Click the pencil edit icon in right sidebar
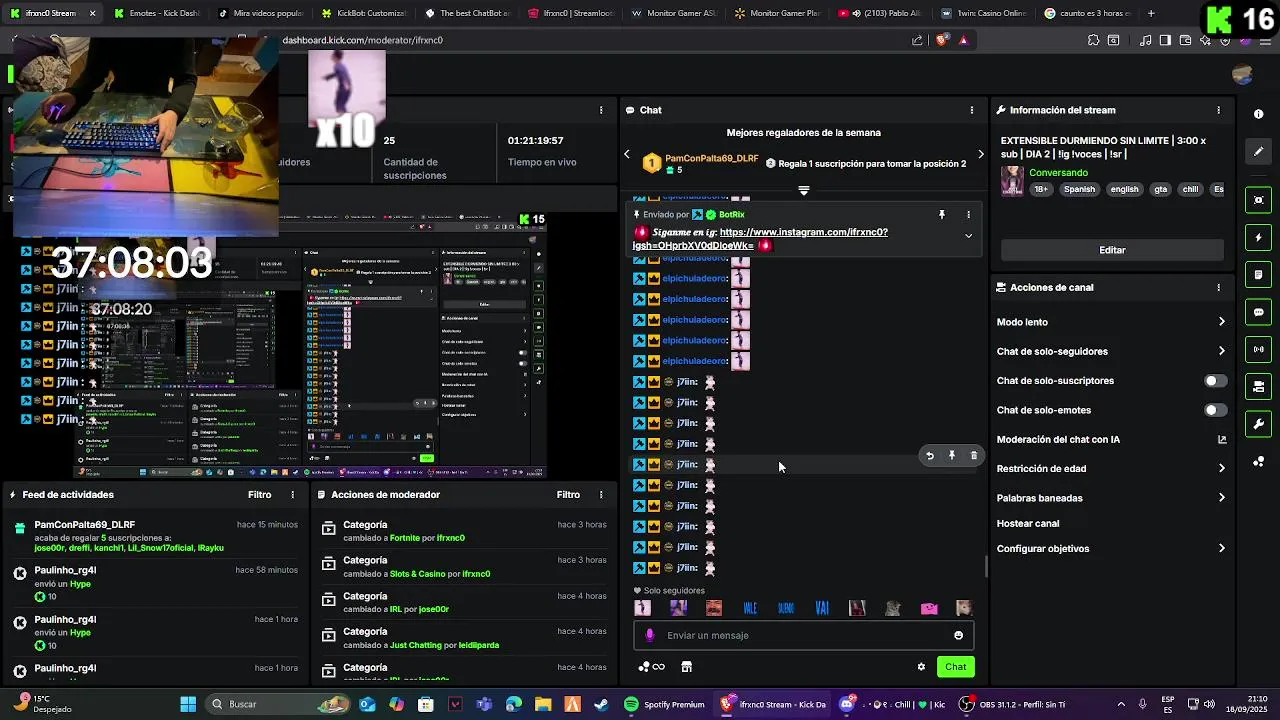Image resolution: width=1280 pixels, height=720 pixels. tap(1259, 151)
